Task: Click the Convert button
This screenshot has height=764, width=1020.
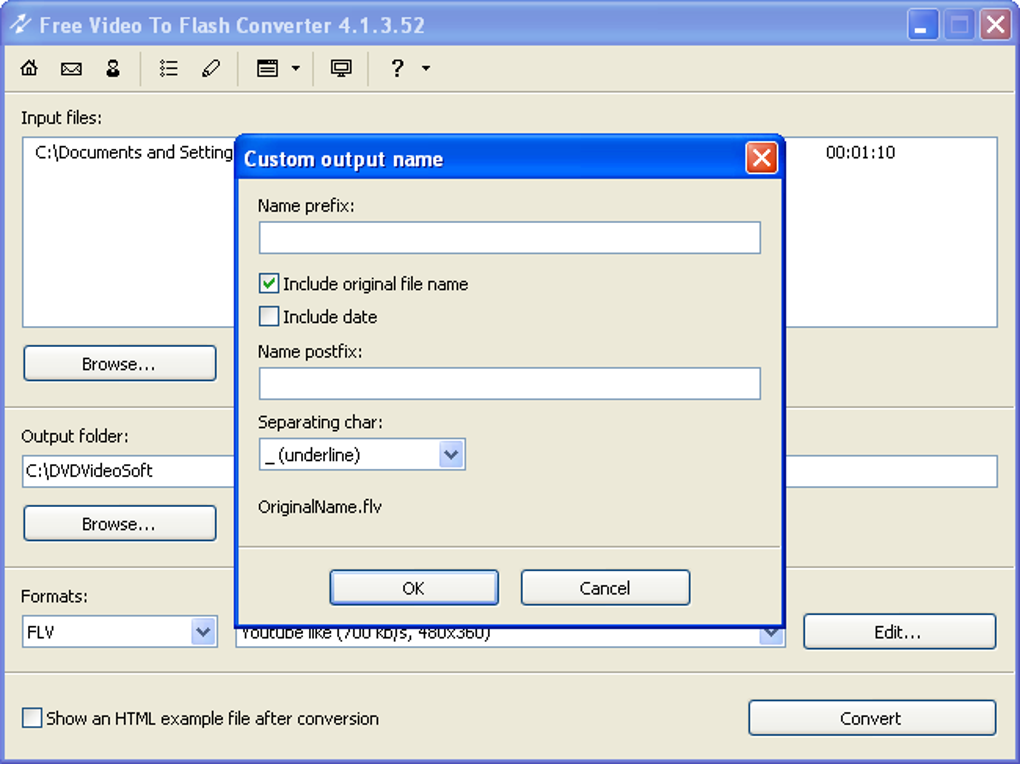Action: 871,718
